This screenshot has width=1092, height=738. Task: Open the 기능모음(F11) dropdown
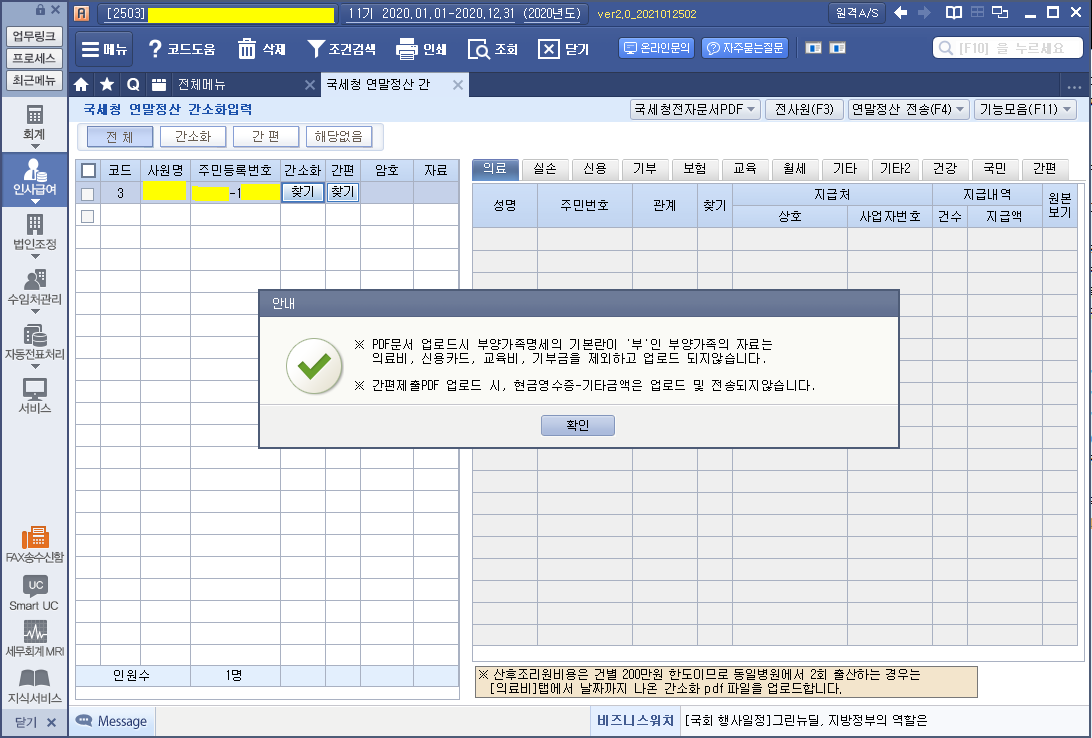pos(1025,109)
